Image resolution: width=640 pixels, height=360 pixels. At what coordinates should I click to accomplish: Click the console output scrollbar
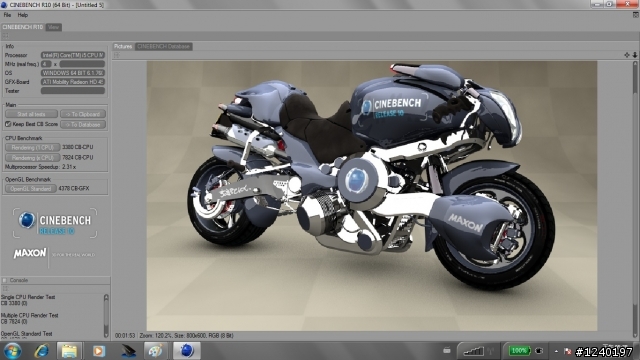(106, 316)
